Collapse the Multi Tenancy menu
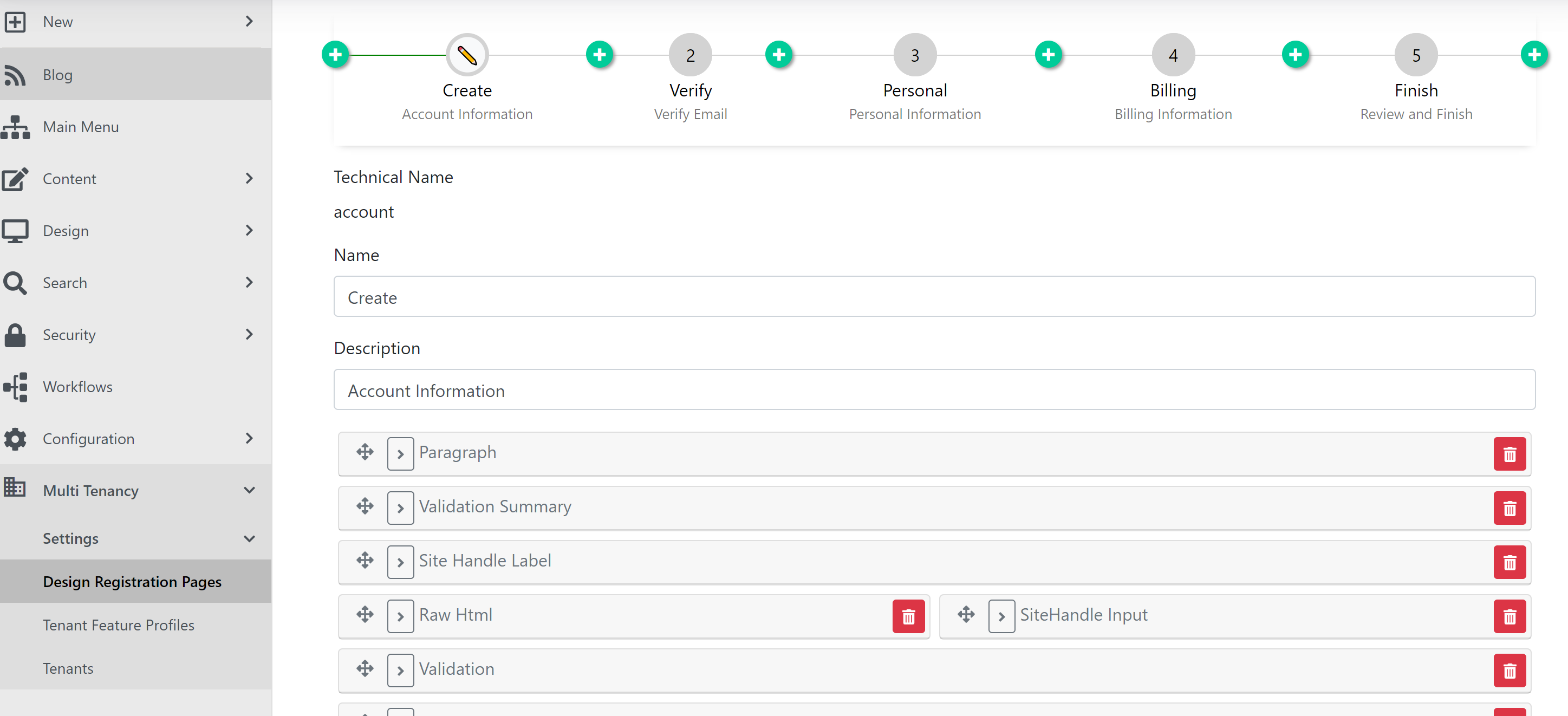 (x=249, y=490)
